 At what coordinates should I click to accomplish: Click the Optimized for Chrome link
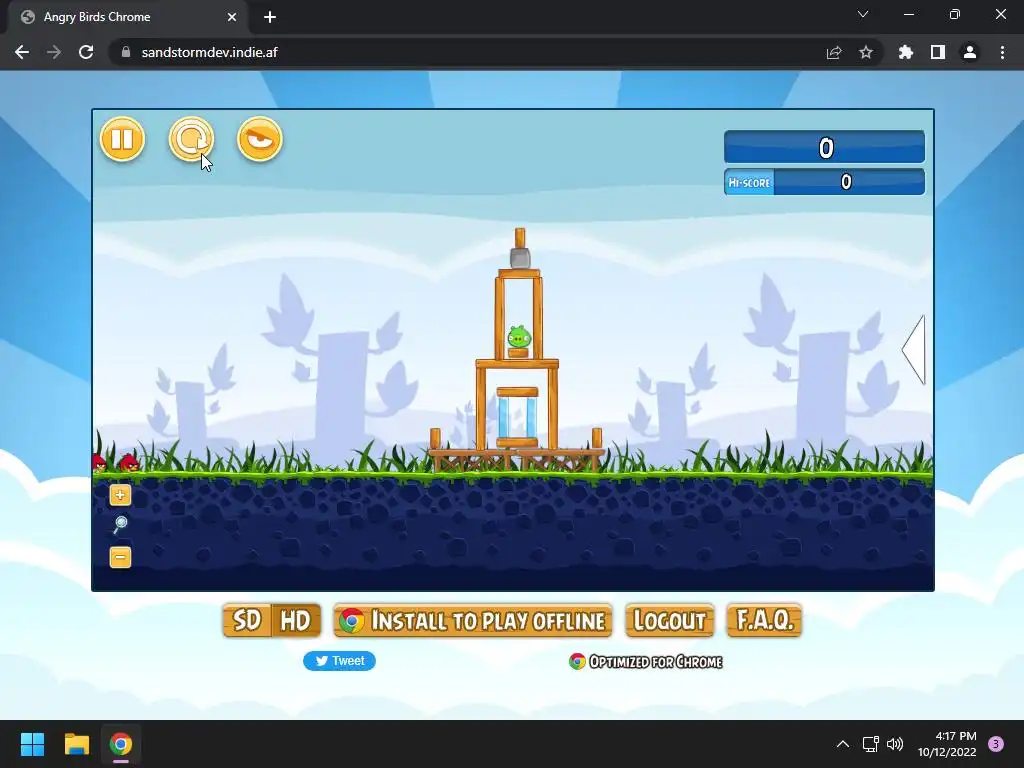(x=645, y=662)
